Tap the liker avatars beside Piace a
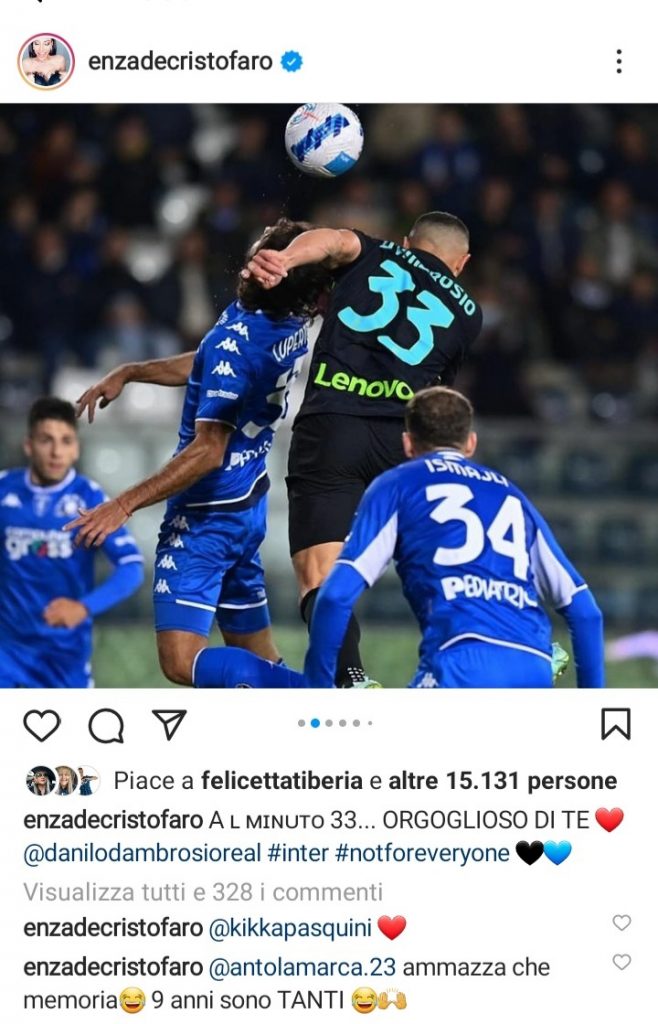The width and height of the screenshot is (658, 1024). click(62, 780)
